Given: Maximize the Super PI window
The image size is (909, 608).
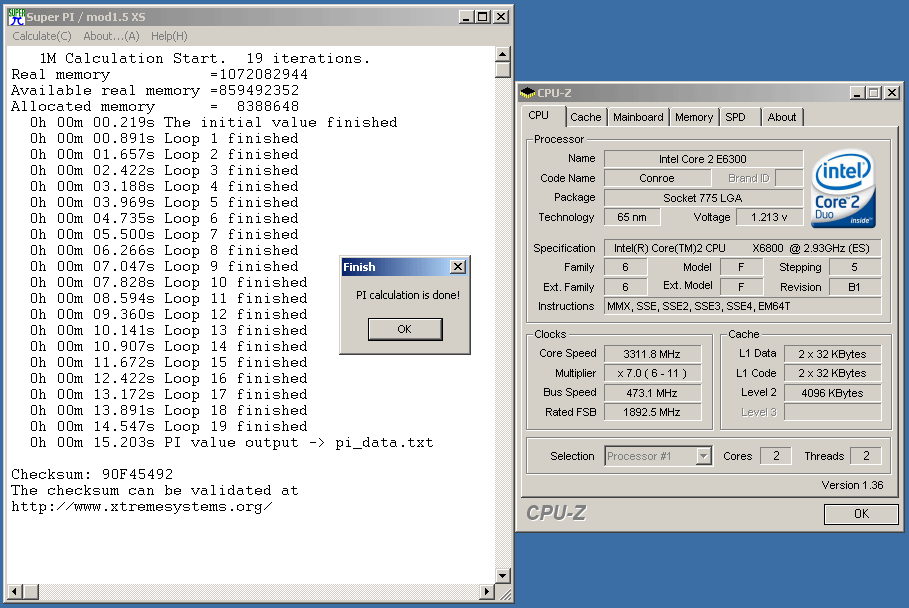Looking at the screenshot, I should point(482,17).
